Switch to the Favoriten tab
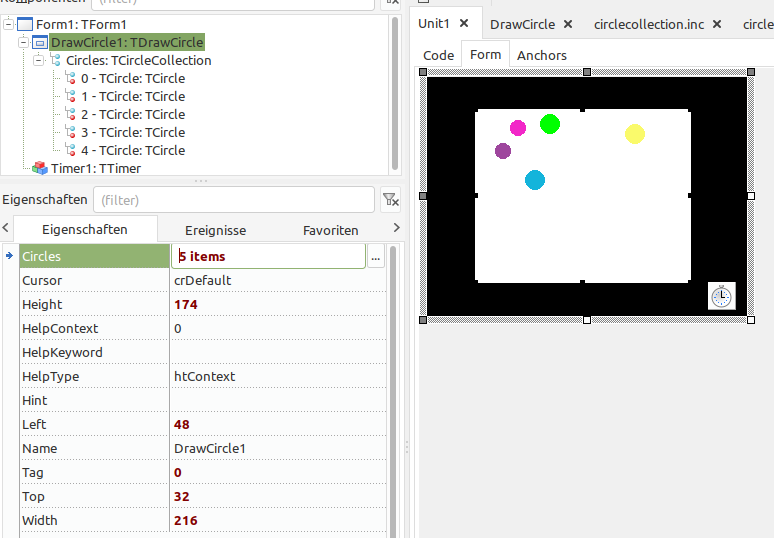 tap(330, 231)
